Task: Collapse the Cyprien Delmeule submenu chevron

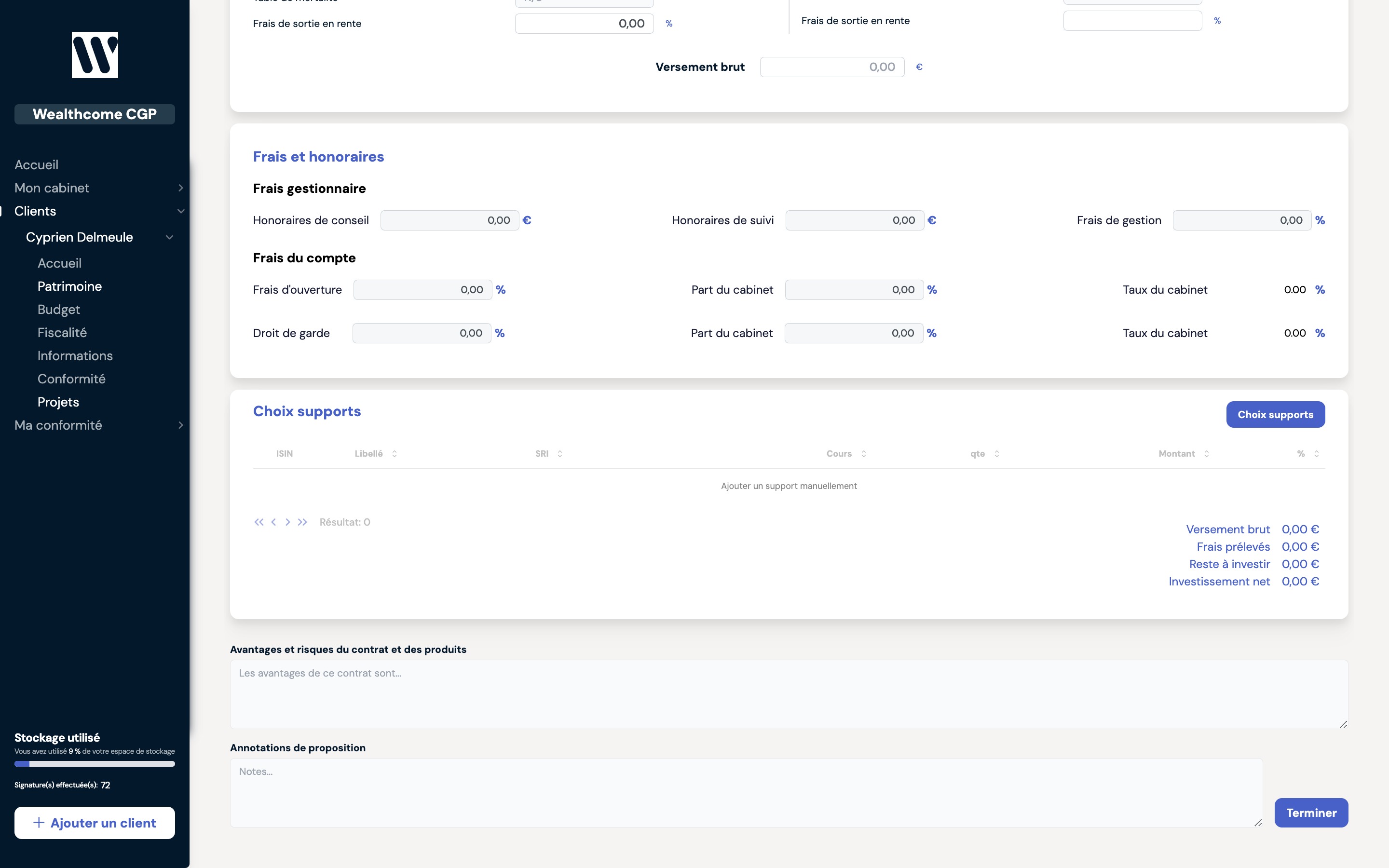Action: pyautogui.click(x=169, y=237)
